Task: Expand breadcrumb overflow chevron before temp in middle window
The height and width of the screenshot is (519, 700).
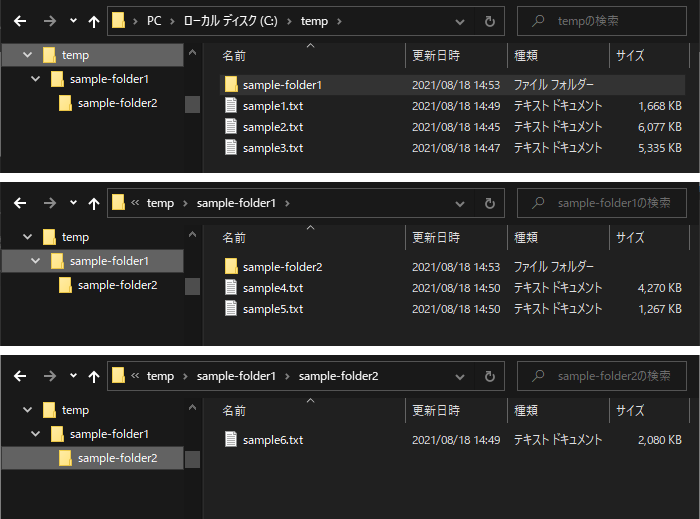Action: click(x=135, y=203)
